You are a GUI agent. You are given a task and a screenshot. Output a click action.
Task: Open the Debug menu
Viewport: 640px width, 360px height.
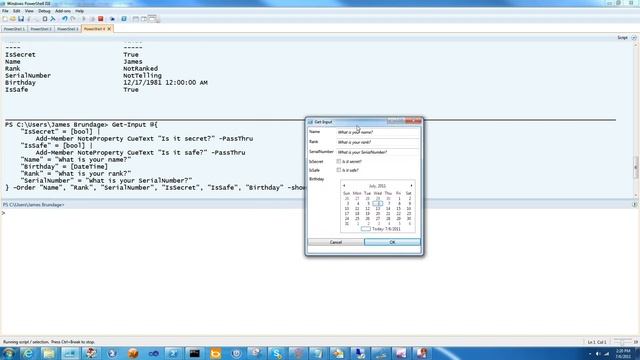(x=44, y=11)
